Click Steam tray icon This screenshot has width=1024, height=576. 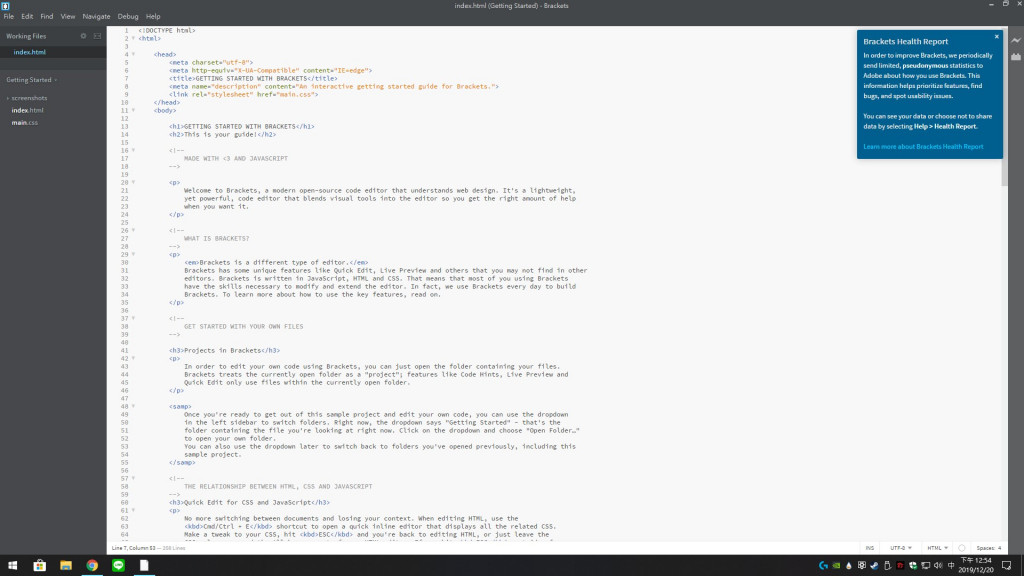click(x=874, y=566)
